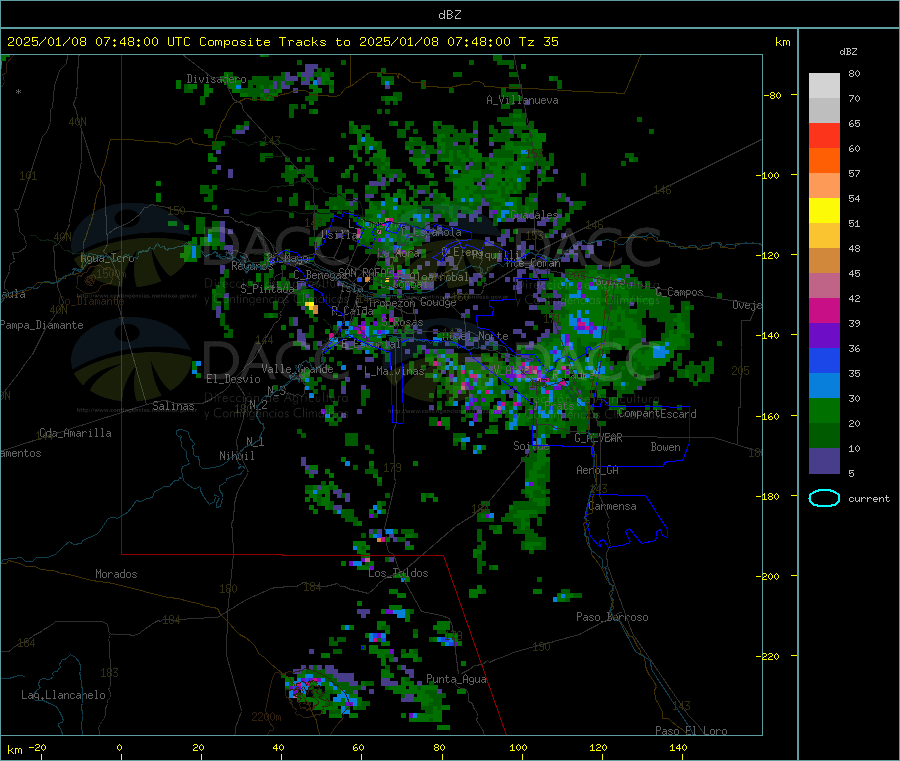Click the Los_Toldos map label
The image size is (900, 761).
point(398,573)
